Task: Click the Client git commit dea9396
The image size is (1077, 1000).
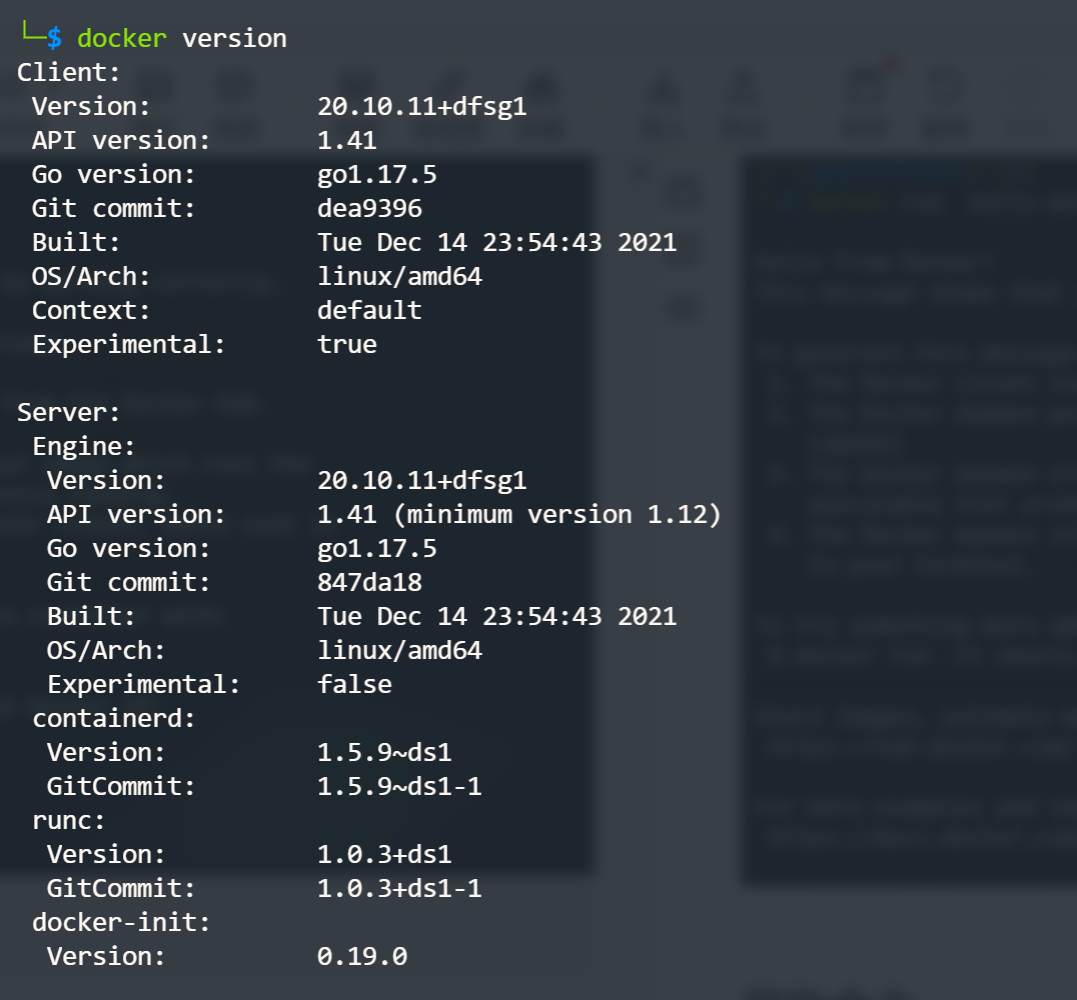Action: click(369, 208)
